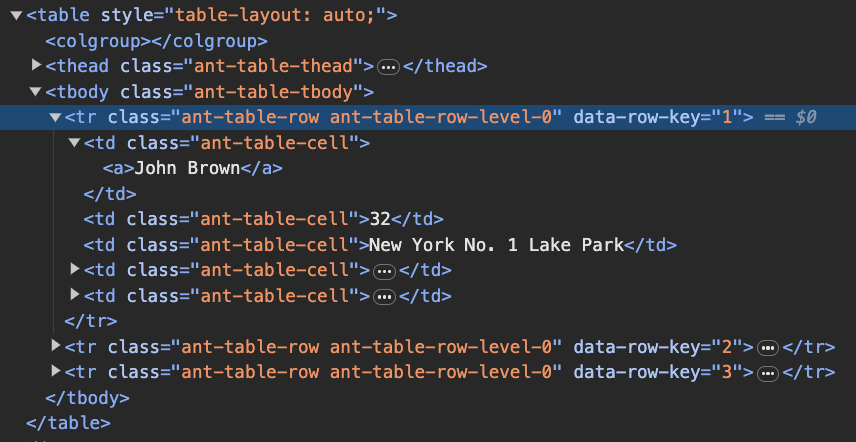Viewport: 856px width, 442px height.
Task: Click the closing </td> tag line
Action: tap(110, 194)
